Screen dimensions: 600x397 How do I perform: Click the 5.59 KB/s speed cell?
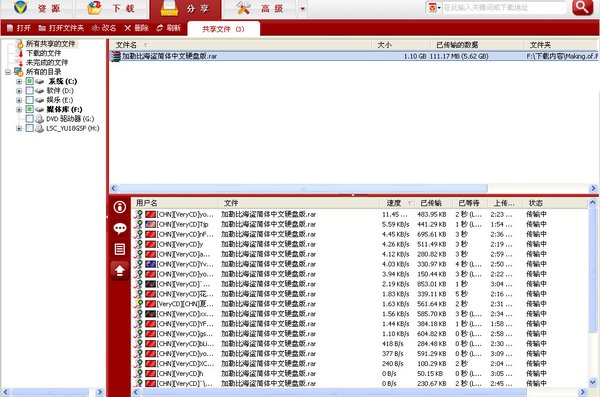click(x=396, y=224)
